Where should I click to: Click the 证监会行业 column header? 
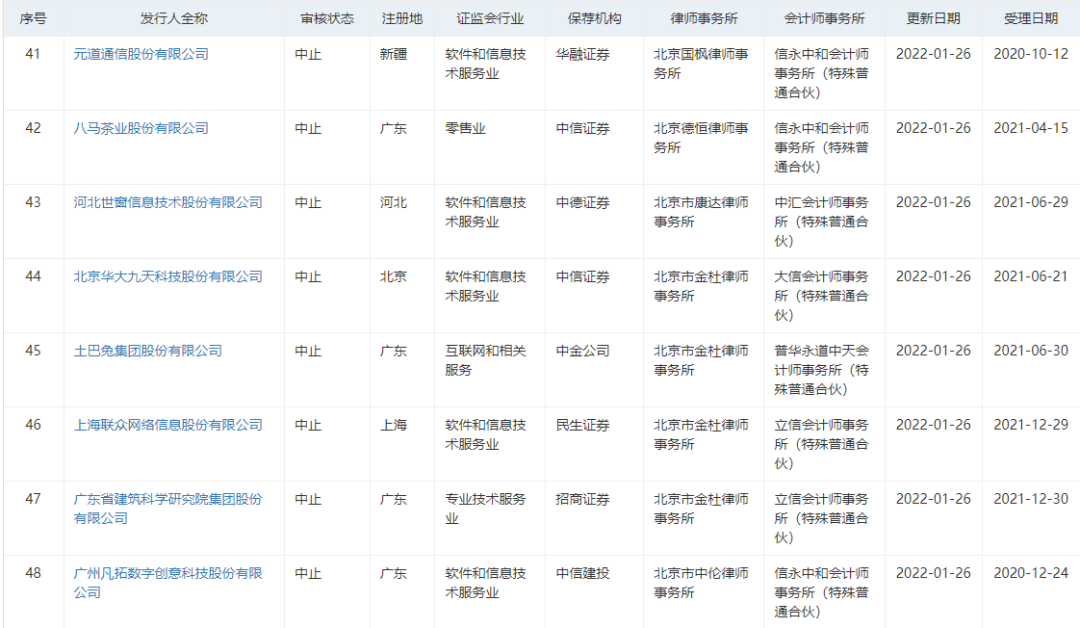point(490,19)
